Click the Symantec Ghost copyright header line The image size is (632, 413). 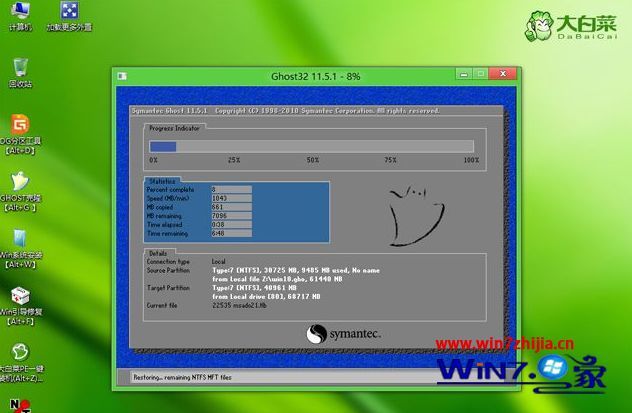(x=285, y=111)
